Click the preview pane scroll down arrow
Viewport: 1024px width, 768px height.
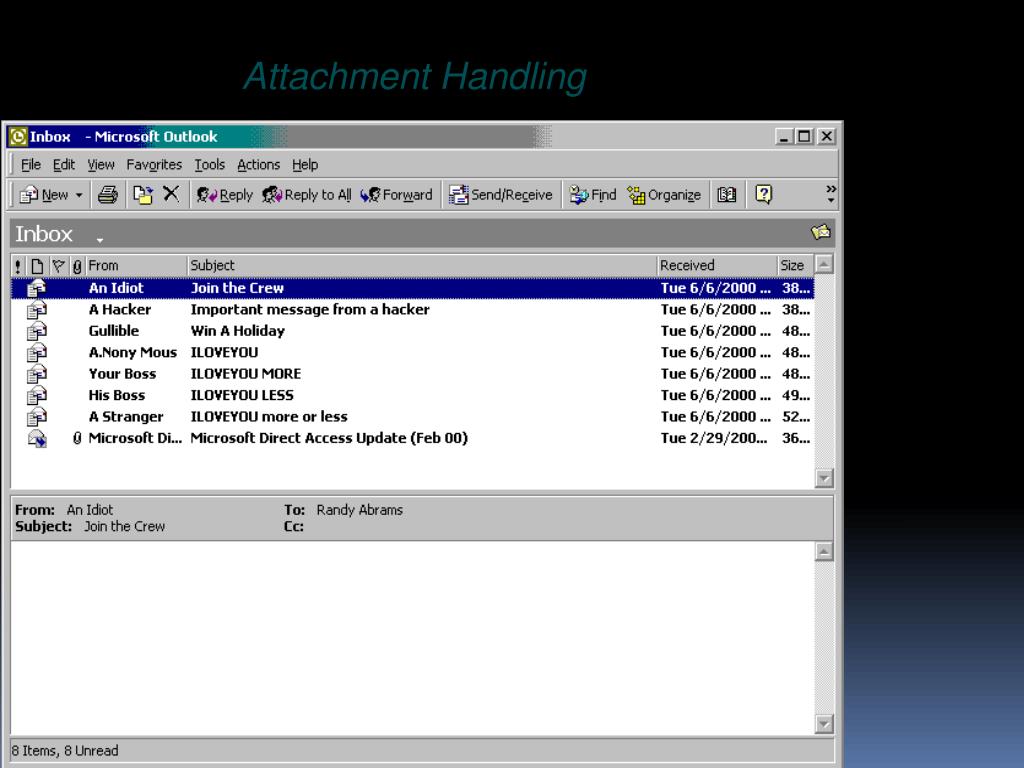[x=824, y=724]
